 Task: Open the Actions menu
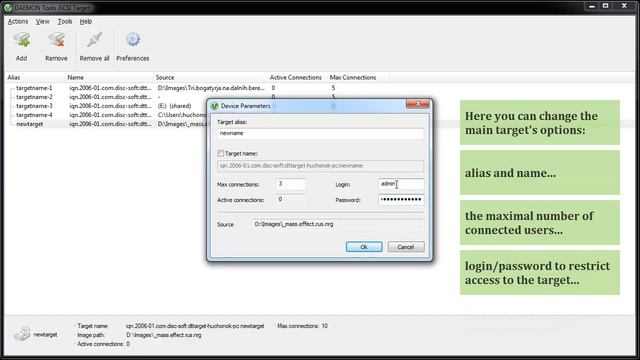[x=18, y=21]
